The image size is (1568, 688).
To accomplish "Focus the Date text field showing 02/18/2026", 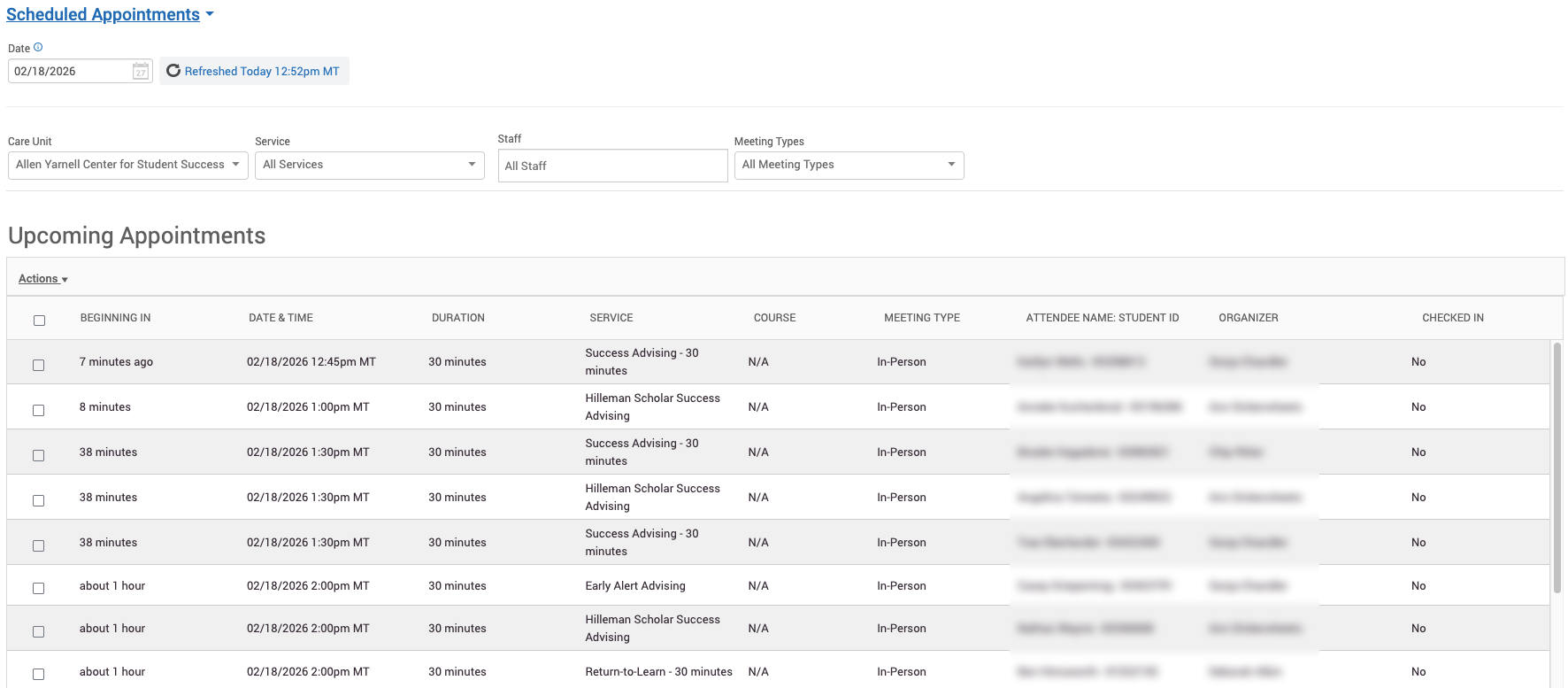I will [69, 71].
